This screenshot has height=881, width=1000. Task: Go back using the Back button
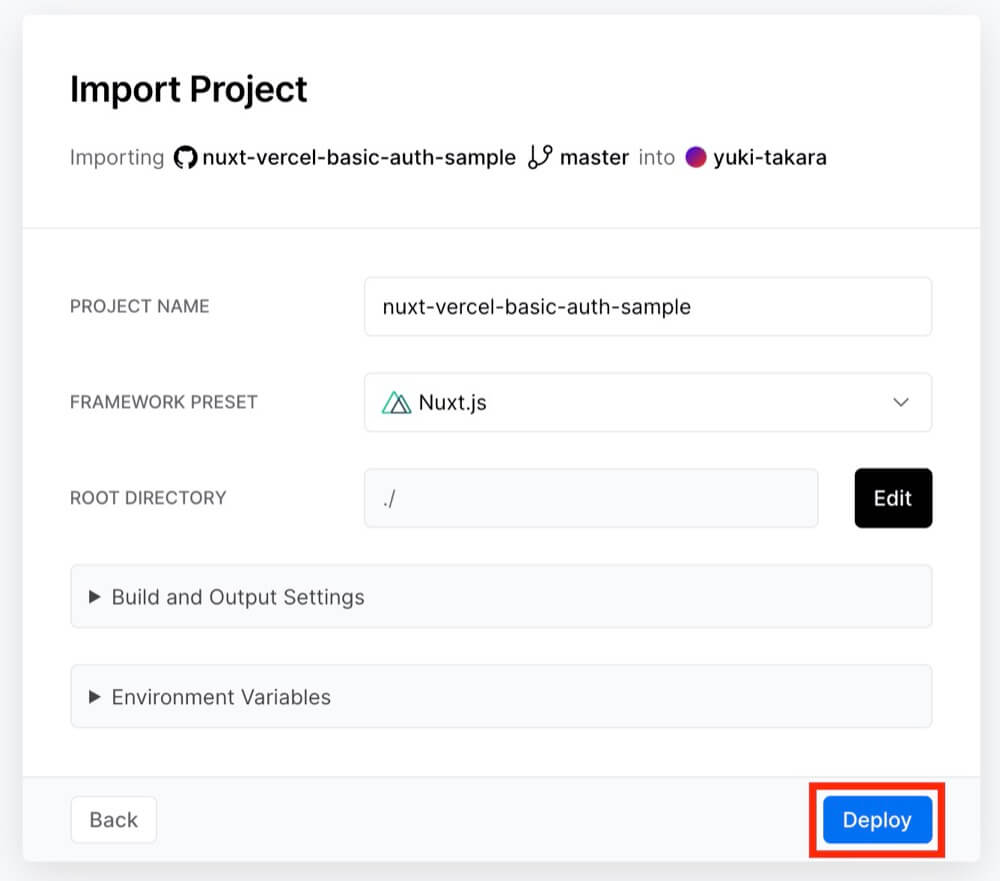(113, 820)
